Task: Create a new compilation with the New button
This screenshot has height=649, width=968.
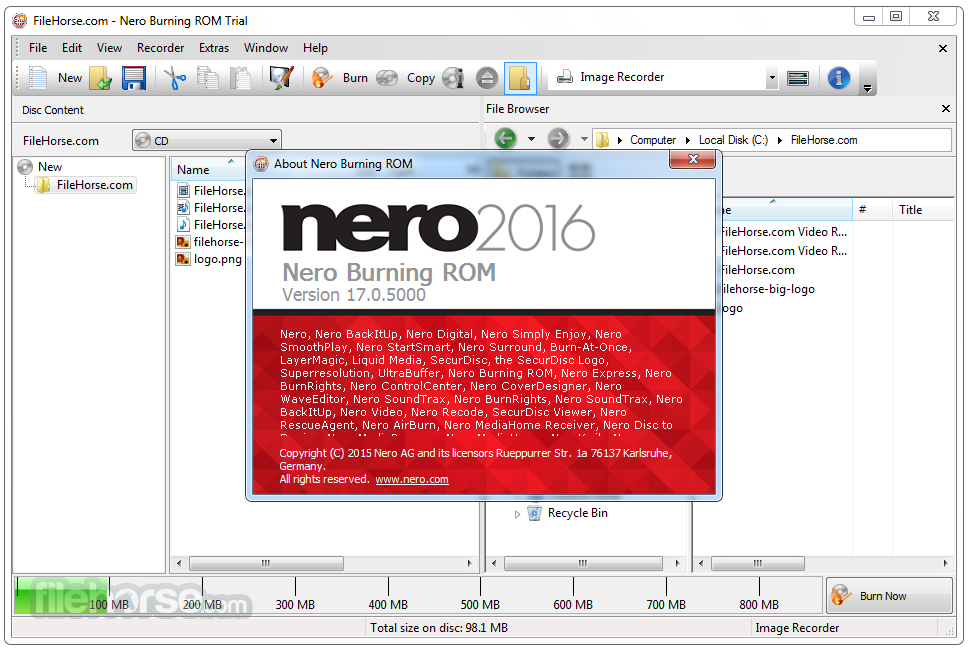Action: coord(55,78)
